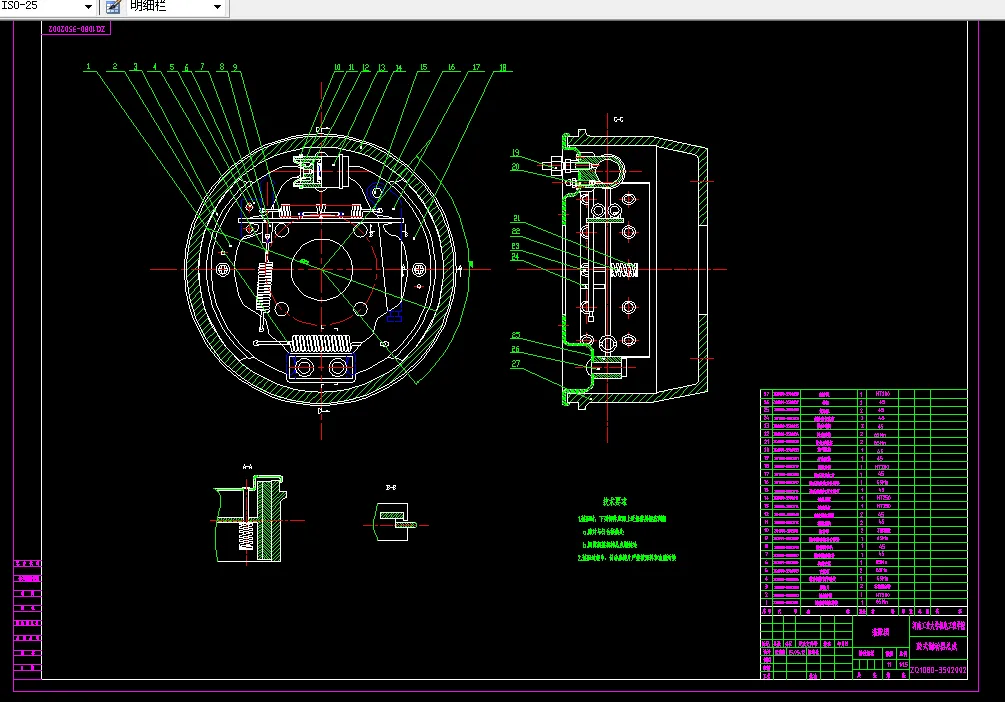Click the B-B detail view label
1005x702 pixels.
tap(390, 487)
